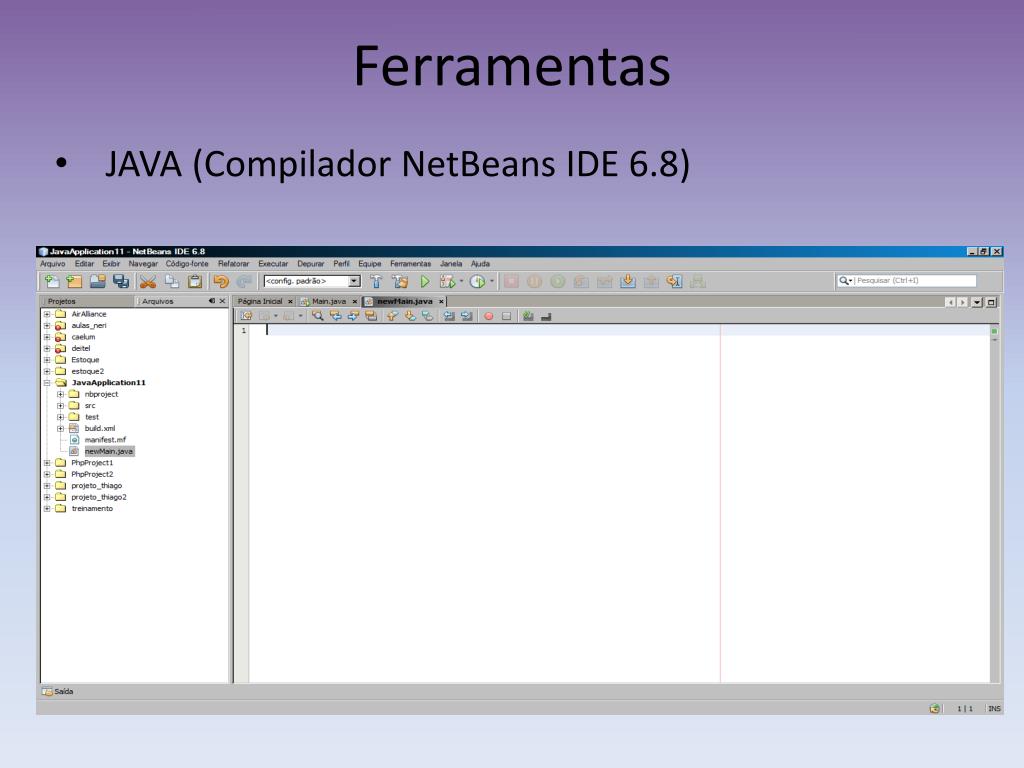Open the configuration combo box '<config. padrão>'
This screenshot has height=768, width=1024.
point(312,281)
